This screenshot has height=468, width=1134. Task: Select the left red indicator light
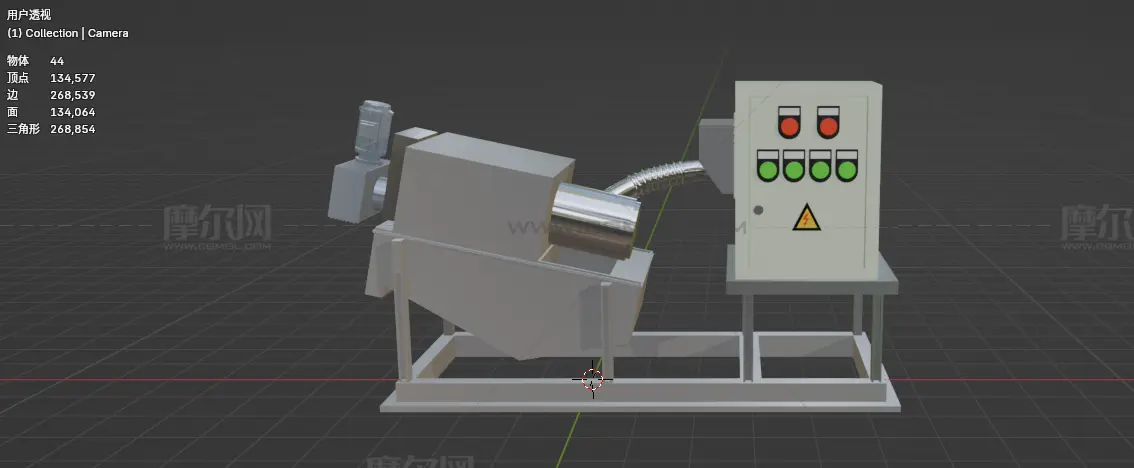click(790, 126)
